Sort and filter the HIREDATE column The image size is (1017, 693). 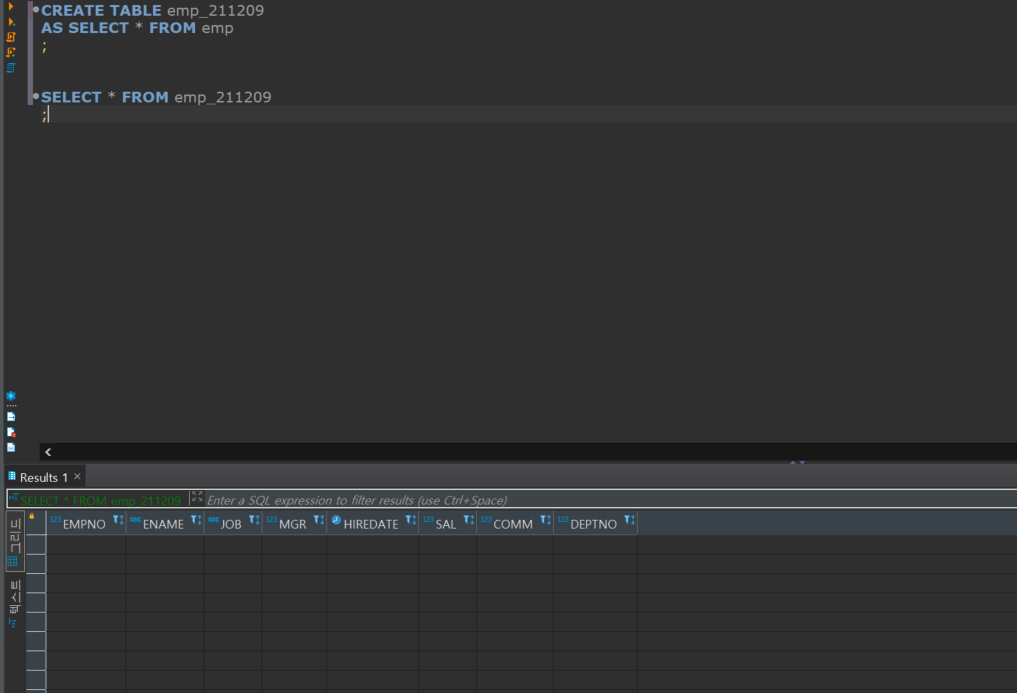[411, 520]
